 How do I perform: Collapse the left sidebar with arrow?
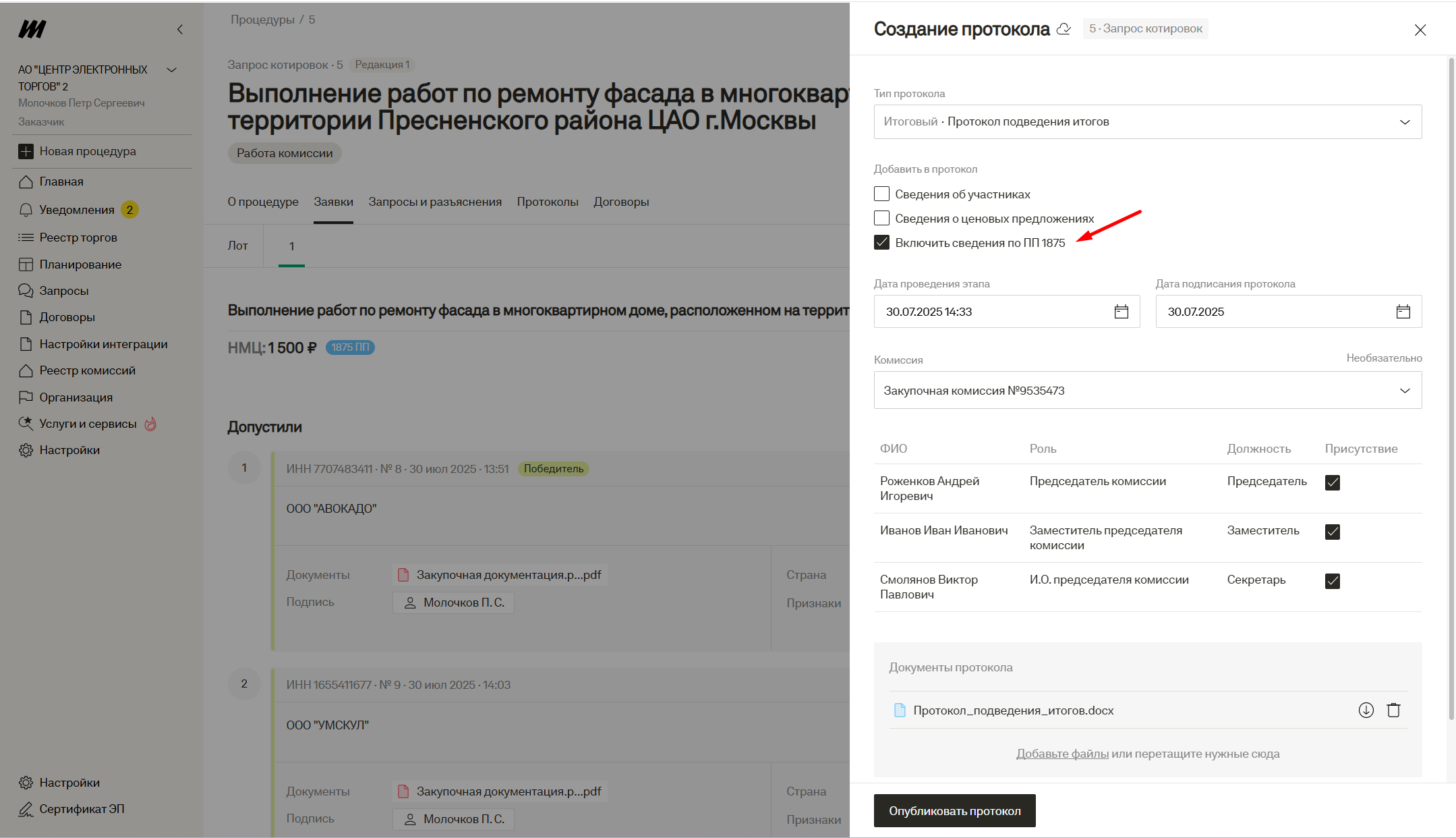(x=179, y=30)
